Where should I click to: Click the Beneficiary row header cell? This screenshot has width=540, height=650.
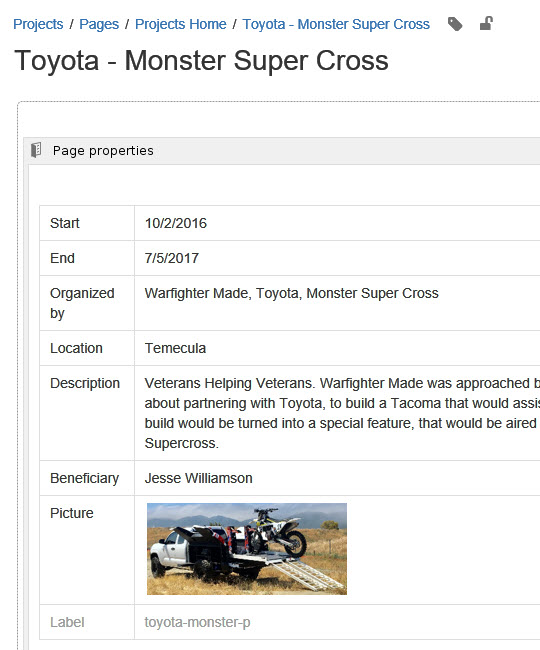(87, 478)
